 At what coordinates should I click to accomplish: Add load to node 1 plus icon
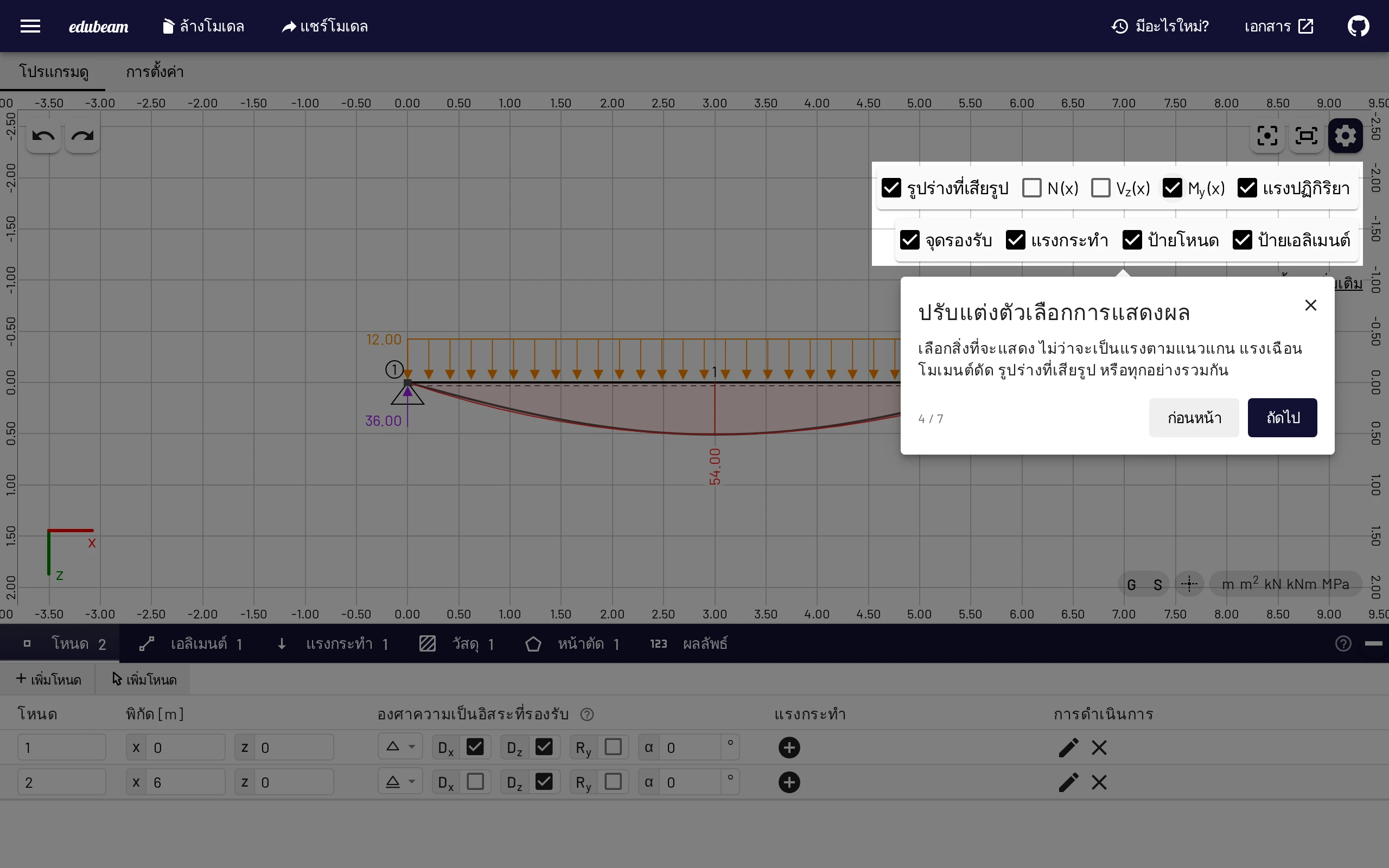pyautogui.click(x=789, y=748)
